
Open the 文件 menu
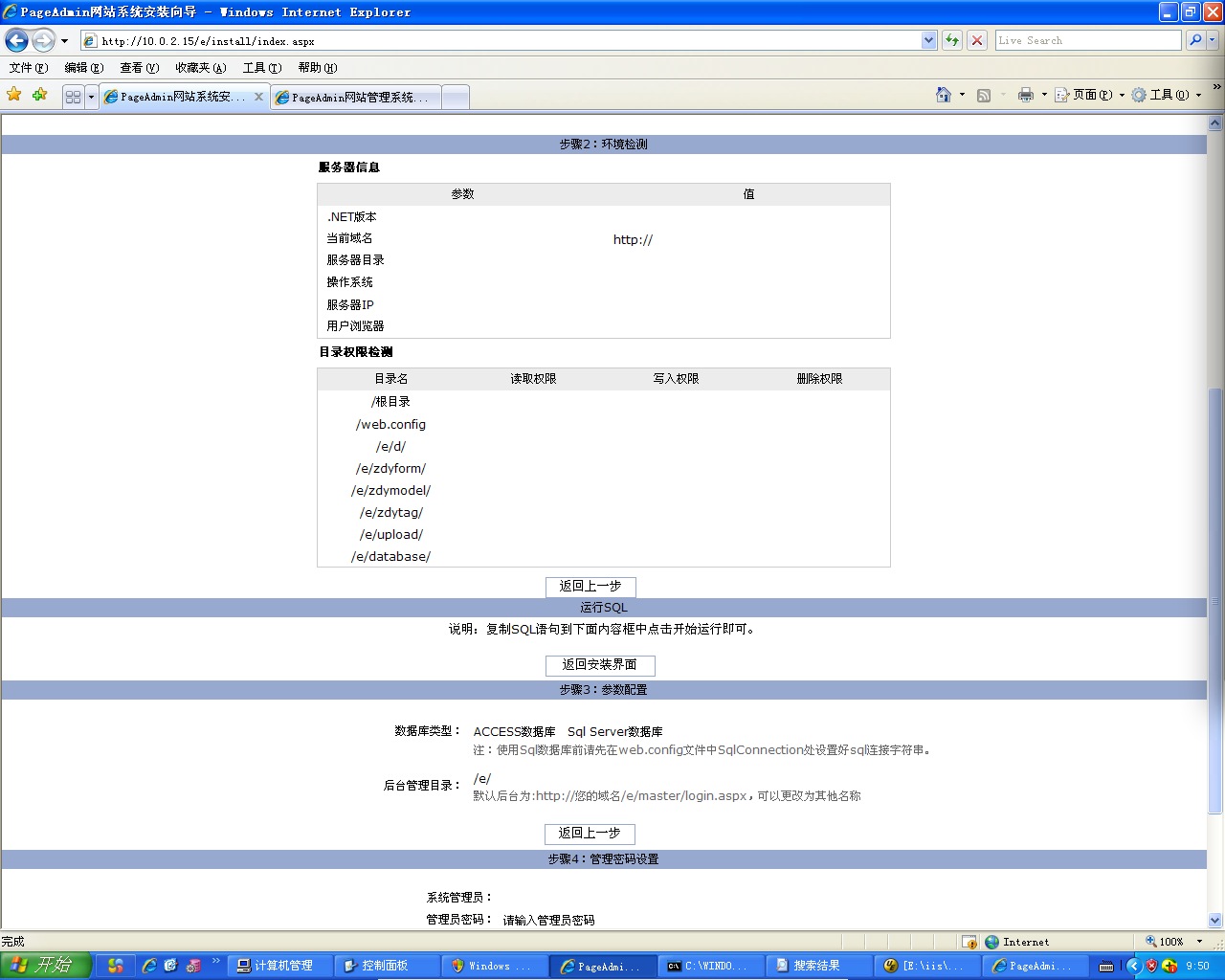pyautogui.click(x=28, y=68)
